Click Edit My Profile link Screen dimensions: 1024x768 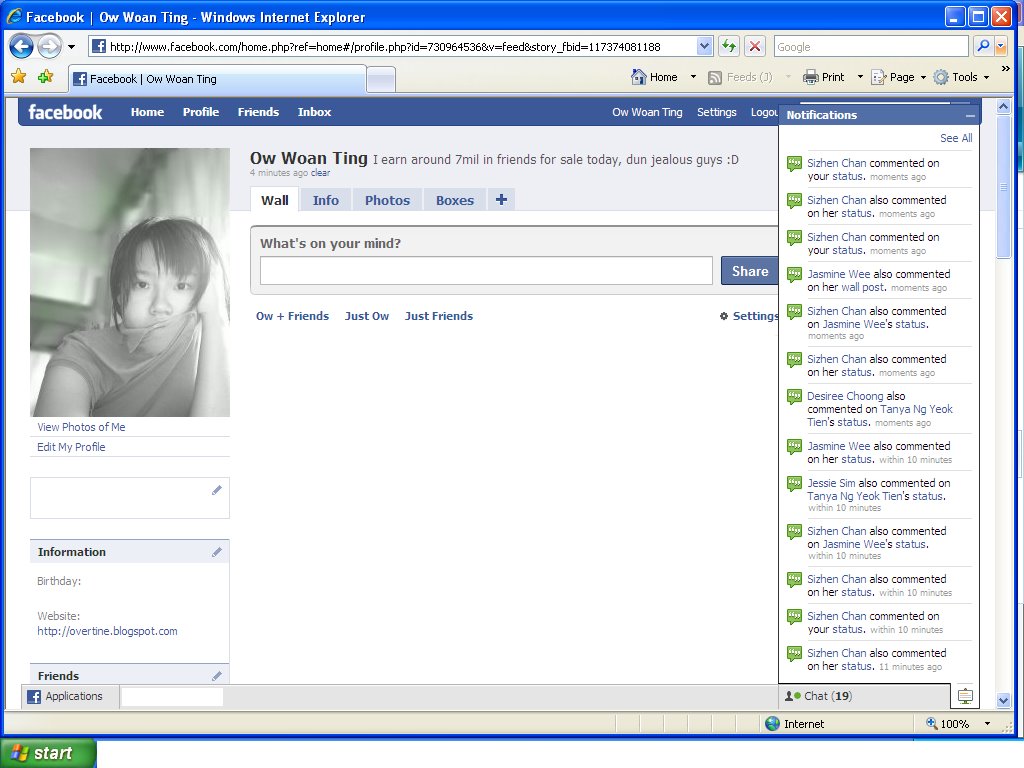coord(71,447)
